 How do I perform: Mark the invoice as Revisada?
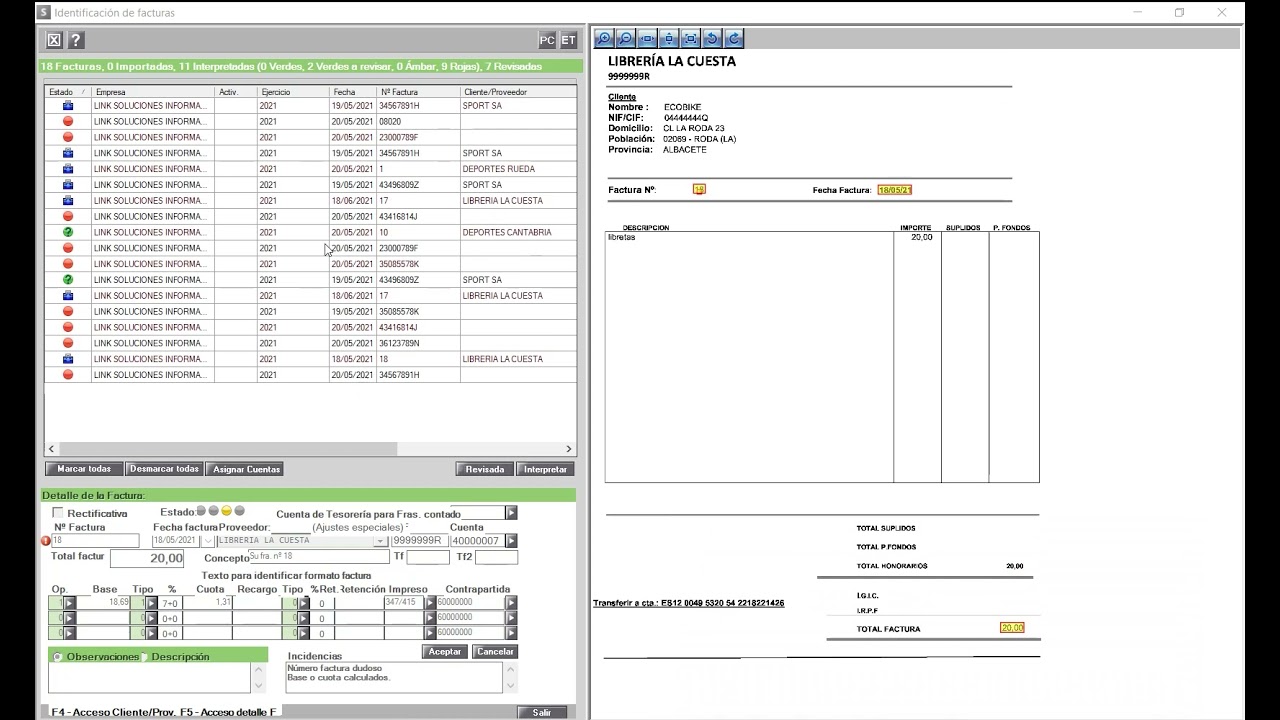coord(485,469)
